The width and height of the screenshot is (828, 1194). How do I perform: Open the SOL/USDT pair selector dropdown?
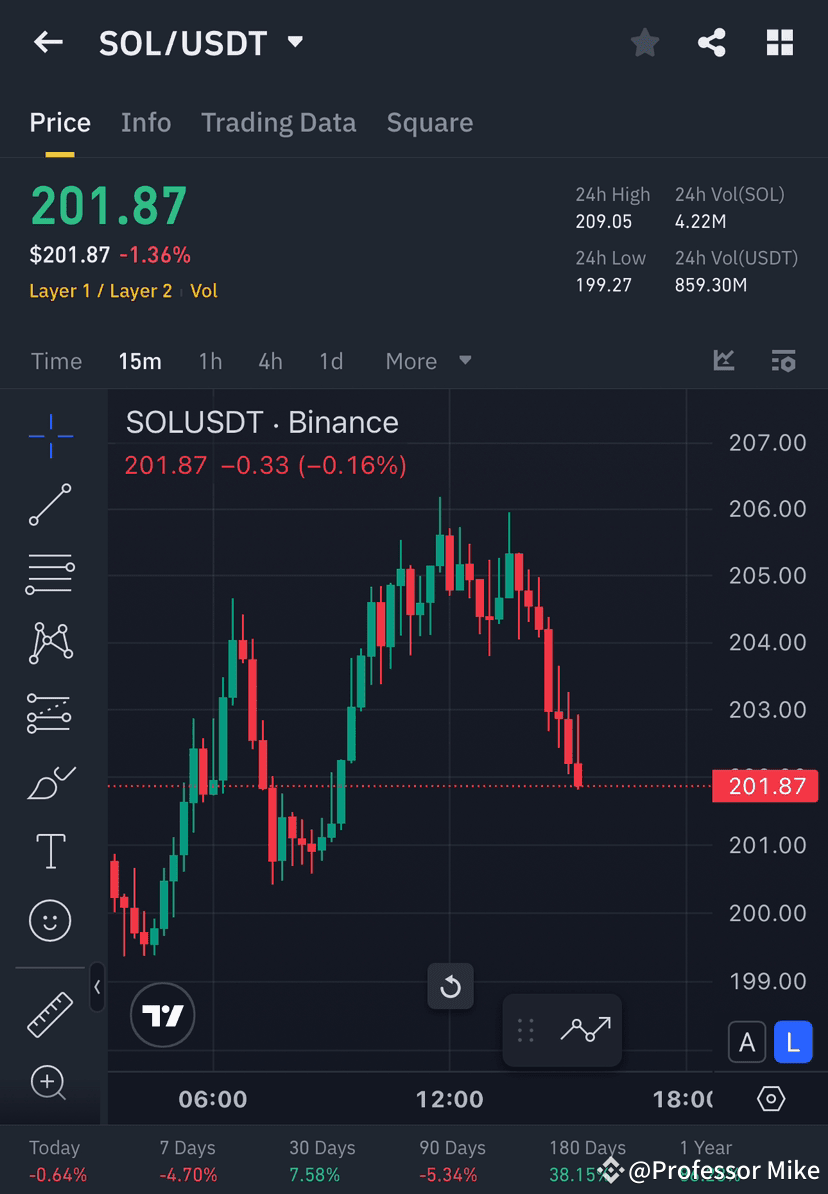point(295,42)
